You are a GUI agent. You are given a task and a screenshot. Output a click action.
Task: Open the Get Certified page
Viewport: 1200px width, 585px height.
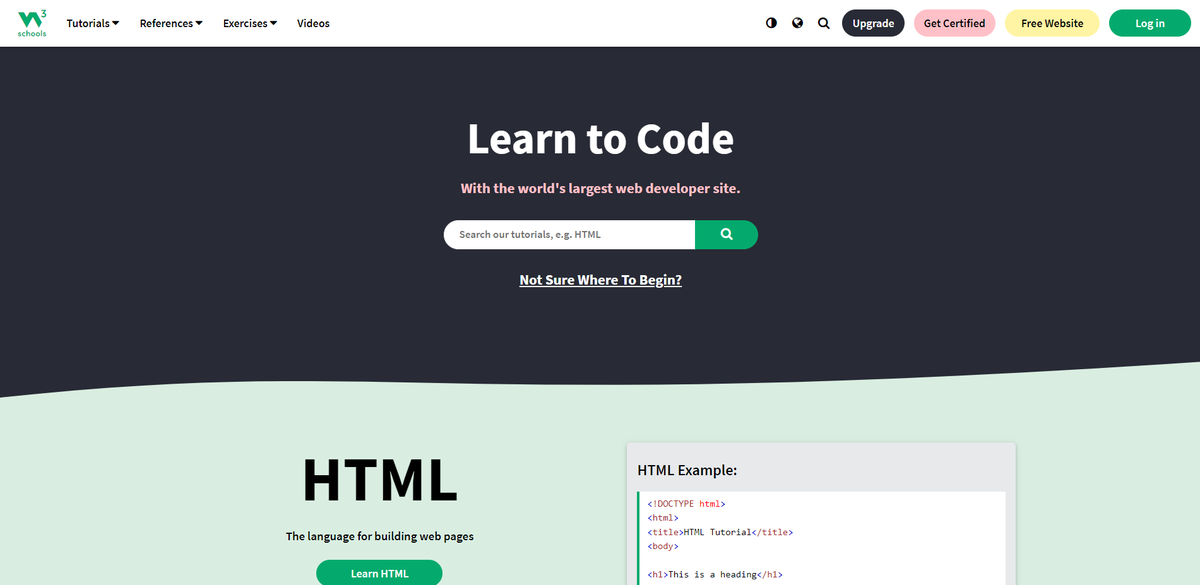(x=954, y=22)
